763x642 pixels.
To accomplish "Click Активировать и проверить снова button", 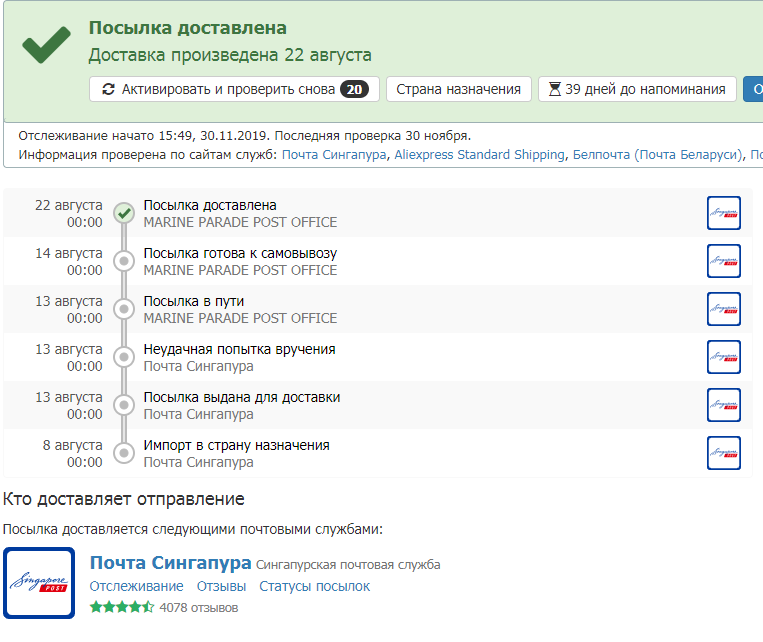I will [x=234, y=89].
